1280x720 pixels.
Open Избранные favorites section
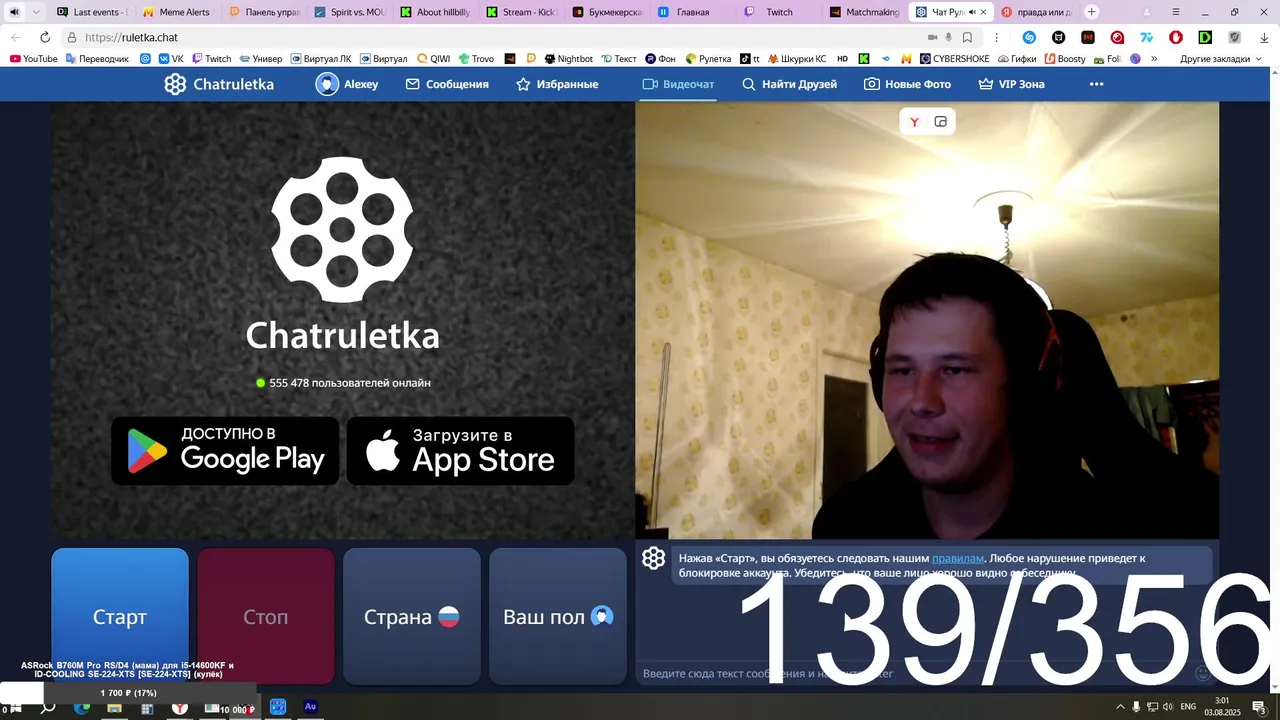[557, 84]
